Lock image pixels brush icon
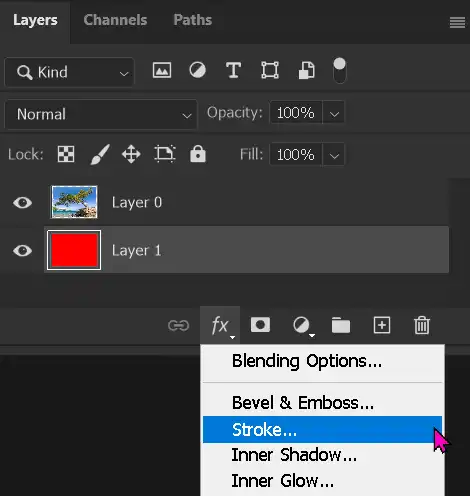Viewport: 470px width, 496px height. pyautogui.click(x=100, y=154)
